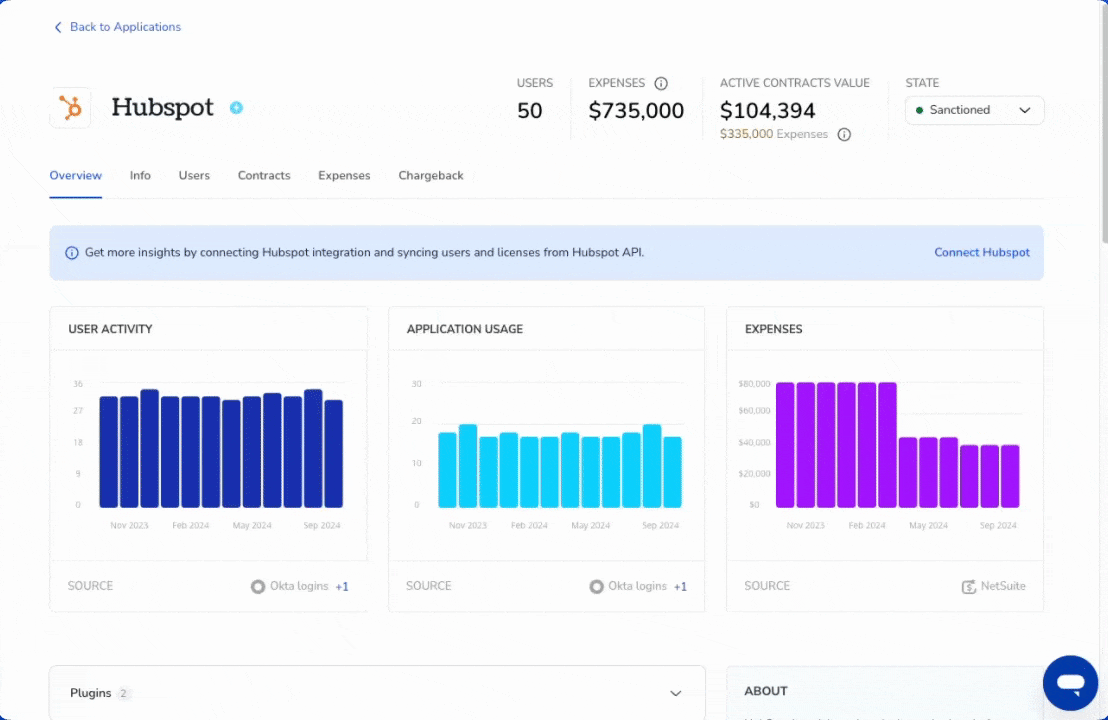This screenshot has height=720, width=1108.
Task: Click the $104,394 active contracts value
Action: coord(767,111)
